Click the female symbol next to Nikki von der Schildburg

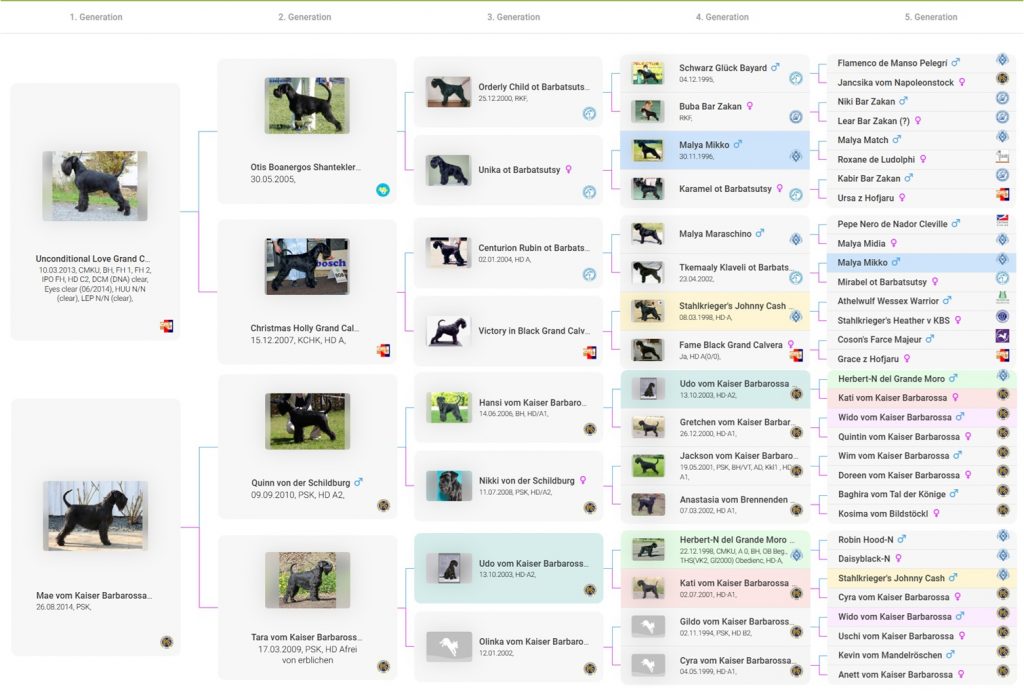tap(583, 480)
